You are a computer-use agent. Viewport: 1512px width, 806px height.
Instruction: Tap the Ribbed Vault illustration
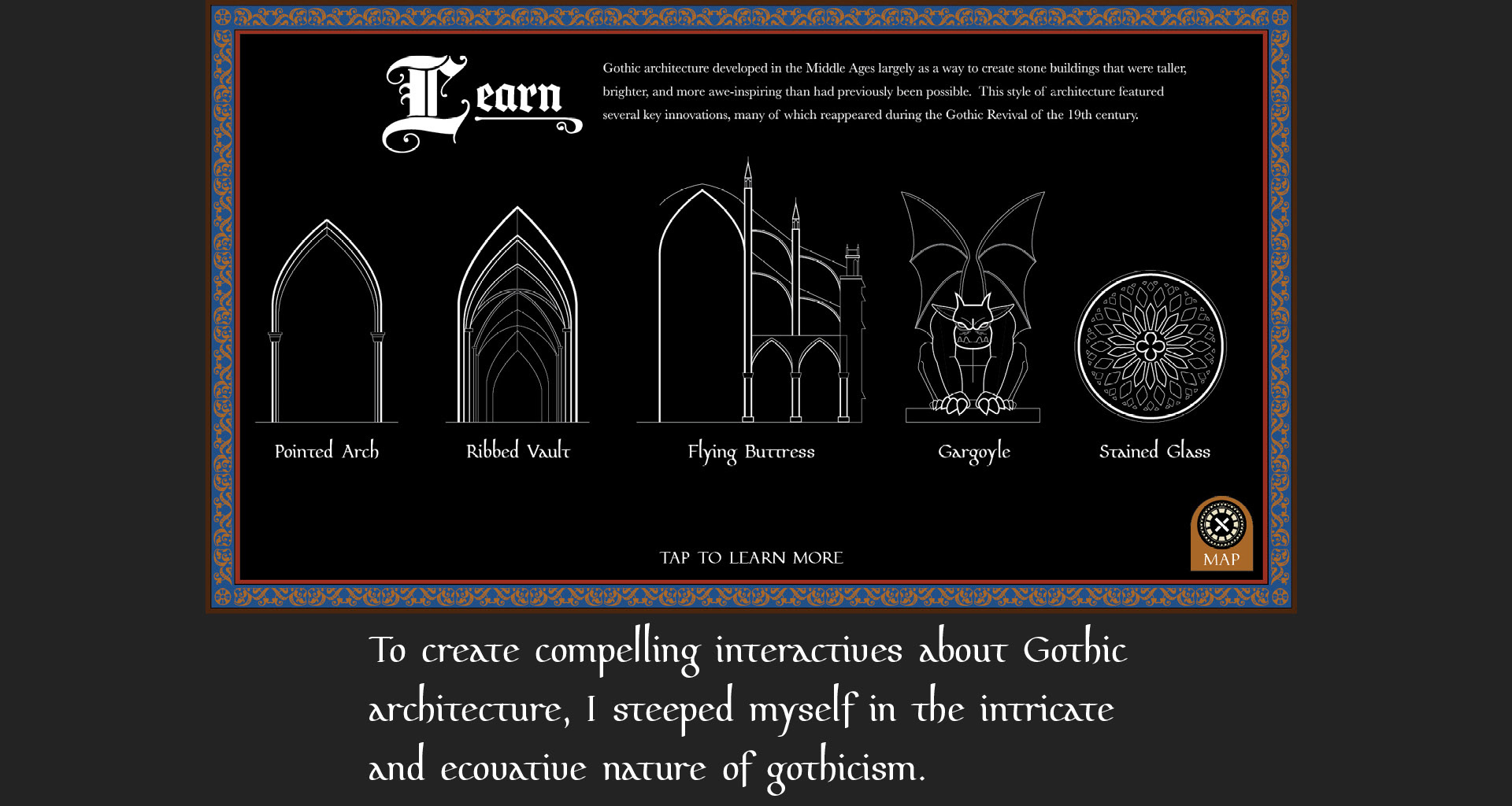pos(517,315)
